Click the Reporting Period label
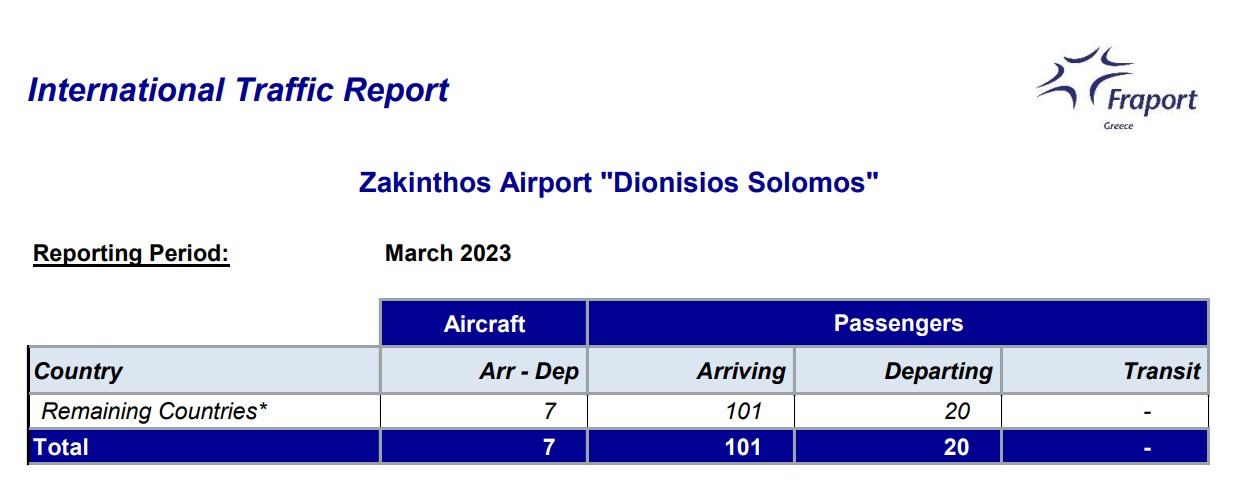Image resolution: width=1244 pixels, height=487 pixels. click(x=131, y=254)
